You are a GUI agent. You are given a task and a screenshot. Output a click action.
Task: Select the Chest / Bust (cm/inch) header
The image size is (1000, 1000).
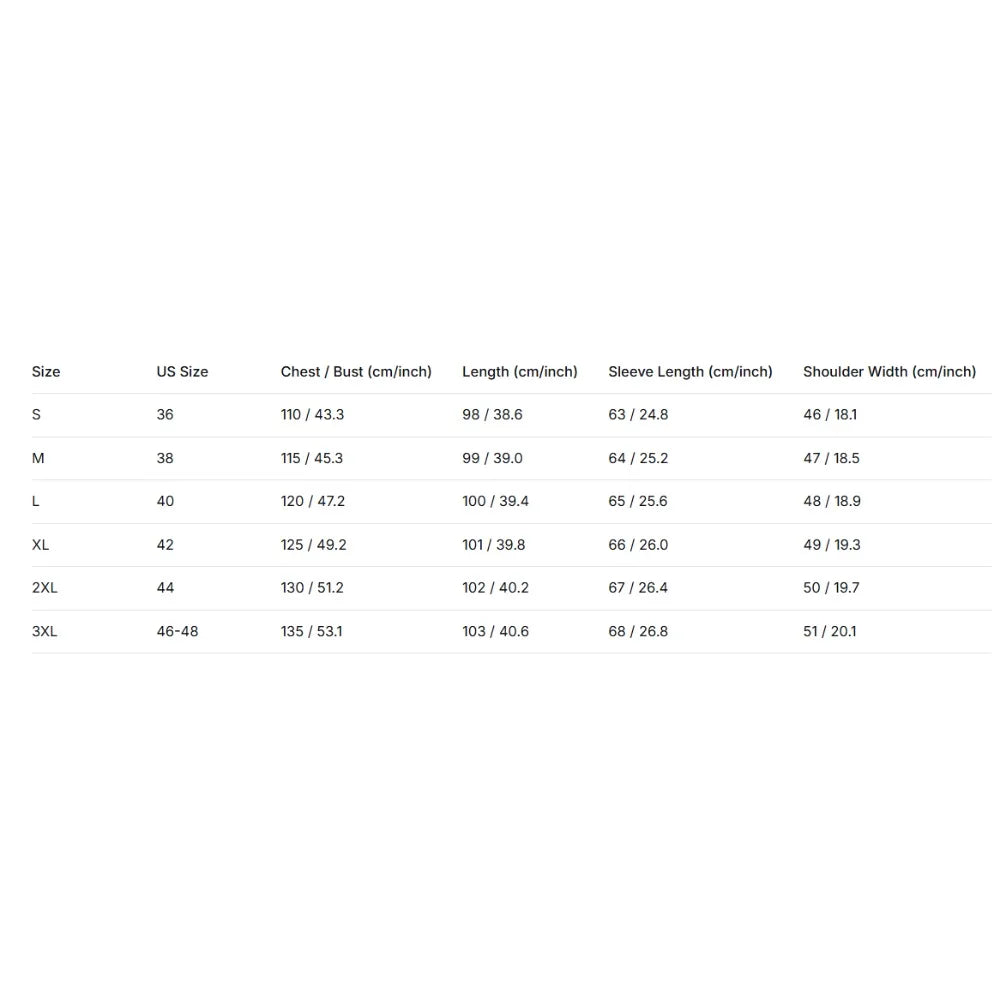tap(356, 372)
